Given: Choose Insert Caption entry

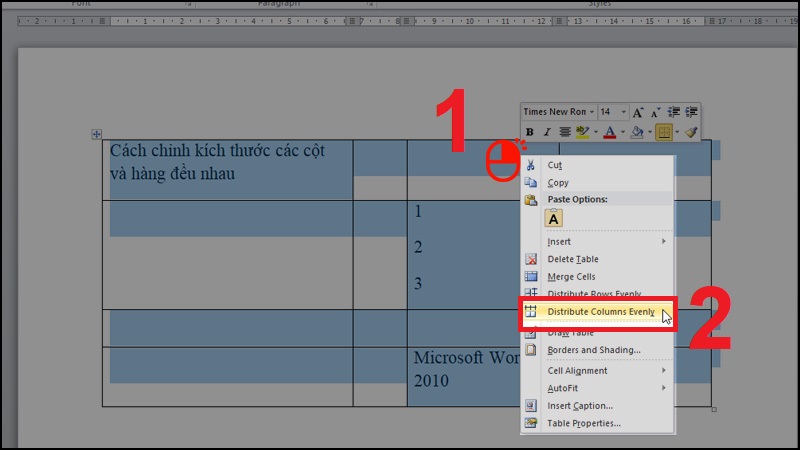Looking at the screenshot, I should (598, 406).
